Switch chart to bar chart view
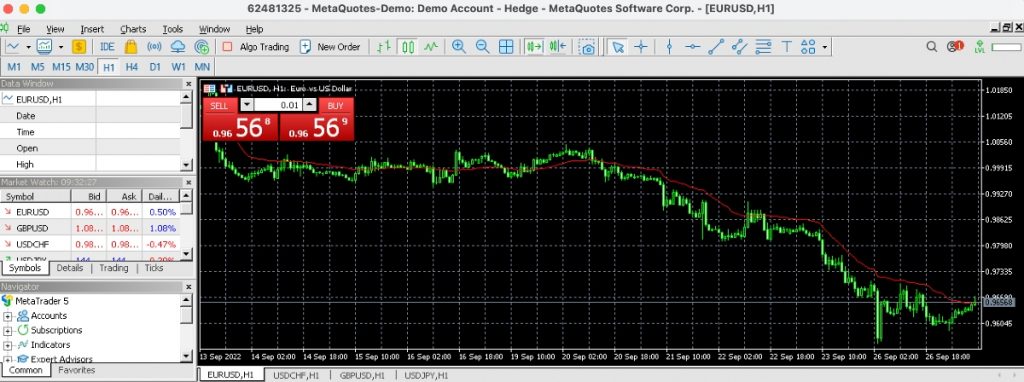Screen dimensions: 1024x382 384,46
